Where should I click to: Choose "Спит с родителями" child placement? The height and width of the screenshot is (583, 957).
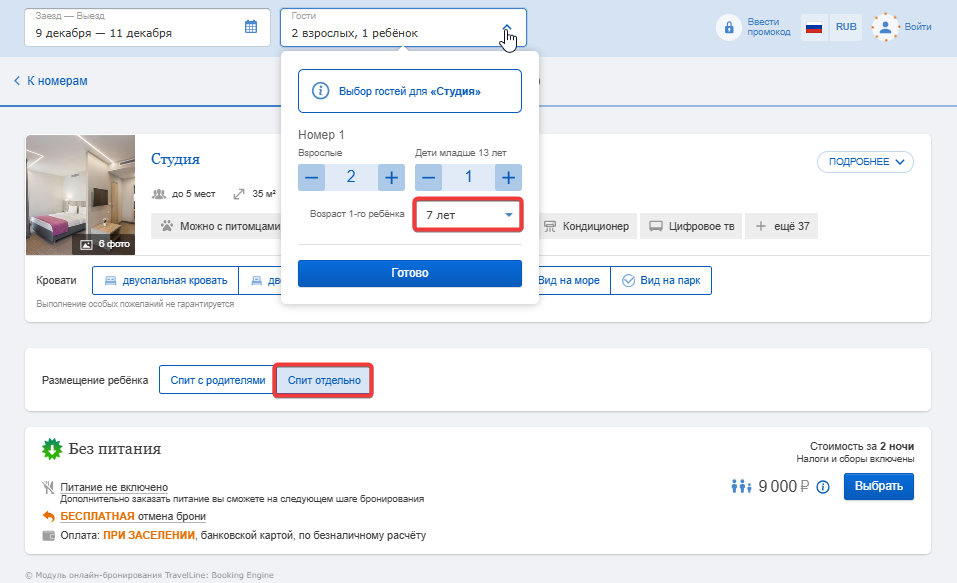(x=217, y=380)
